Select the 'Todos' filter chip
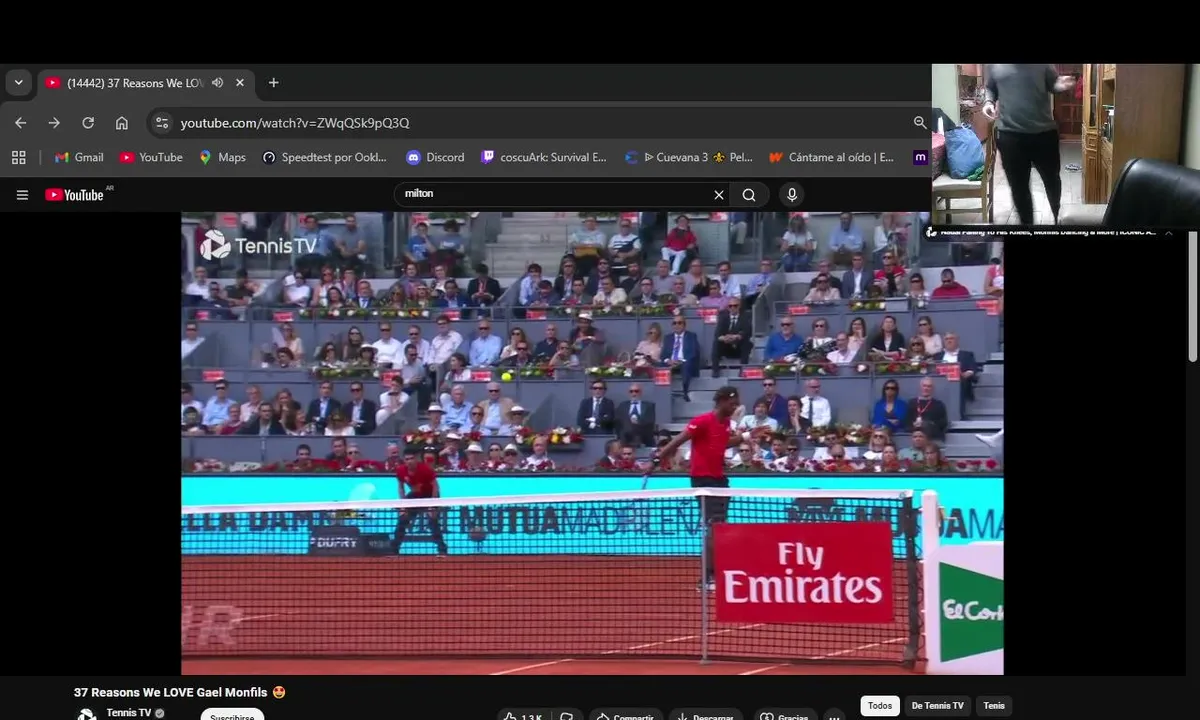This screenshot has height=720, width=1200. pyautogui.click(x=880, y=706)
